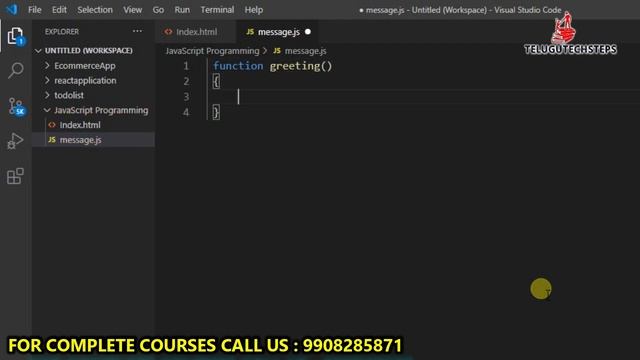Click line number 1 in gutter

click(186, 66)
